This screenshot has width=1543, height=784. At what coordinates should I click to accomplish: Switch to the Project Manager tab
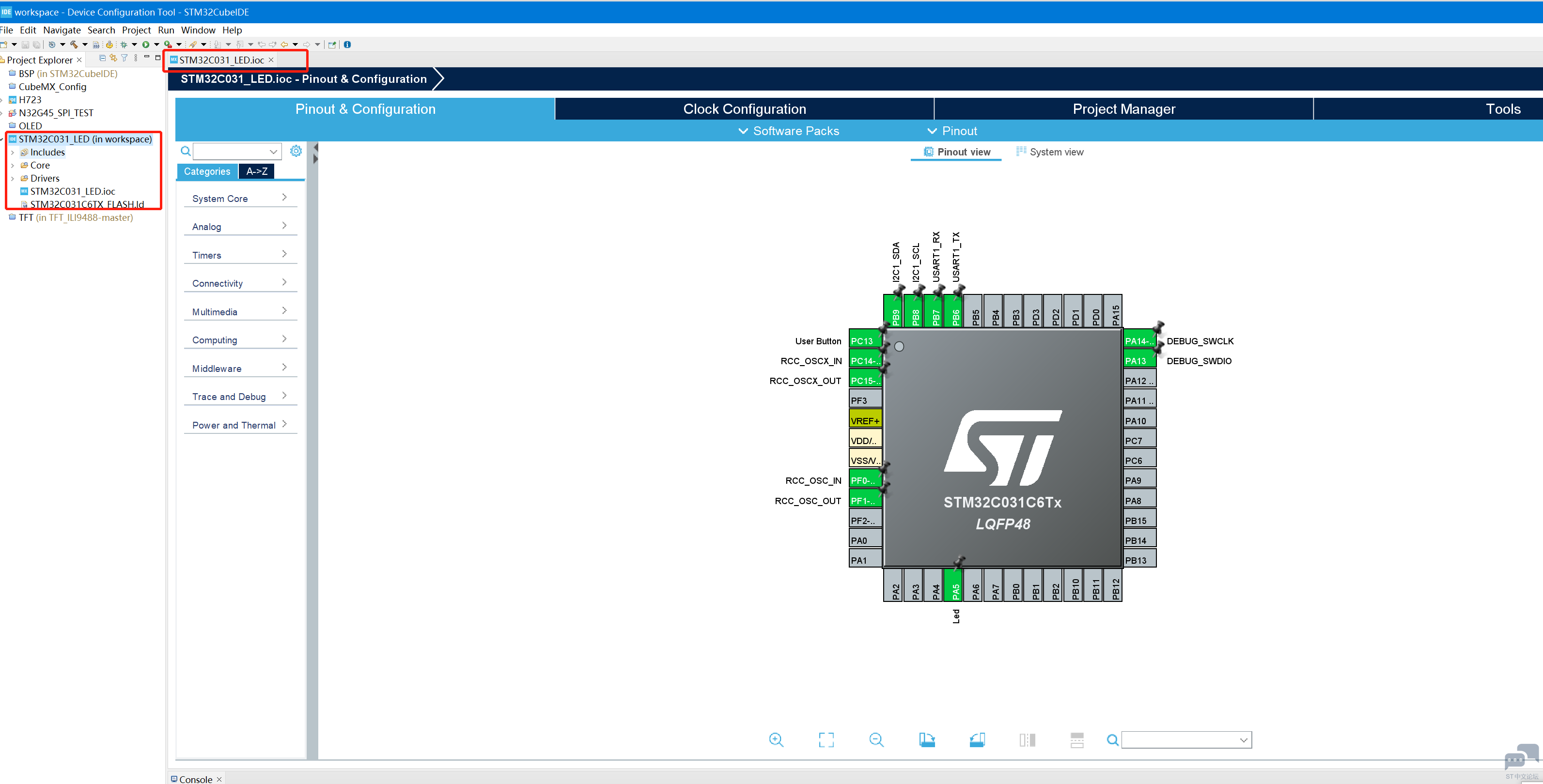(1124, 109)
